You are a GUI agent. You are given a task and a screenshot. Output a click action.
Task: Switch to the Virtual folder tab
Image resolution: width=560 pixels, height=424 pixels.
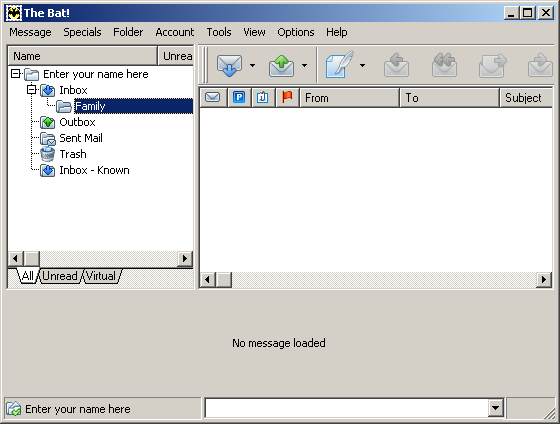(x=101, y=276)
